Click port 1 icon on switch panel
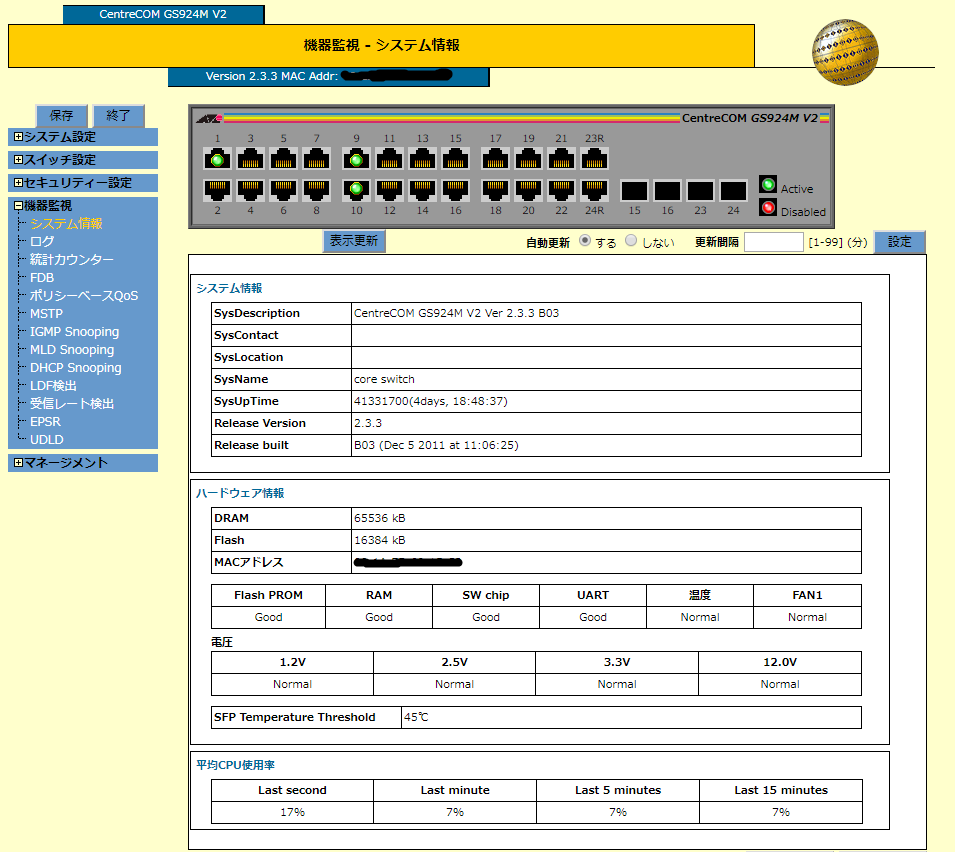This screenshot has width=955, height=852. click(217, 160)
